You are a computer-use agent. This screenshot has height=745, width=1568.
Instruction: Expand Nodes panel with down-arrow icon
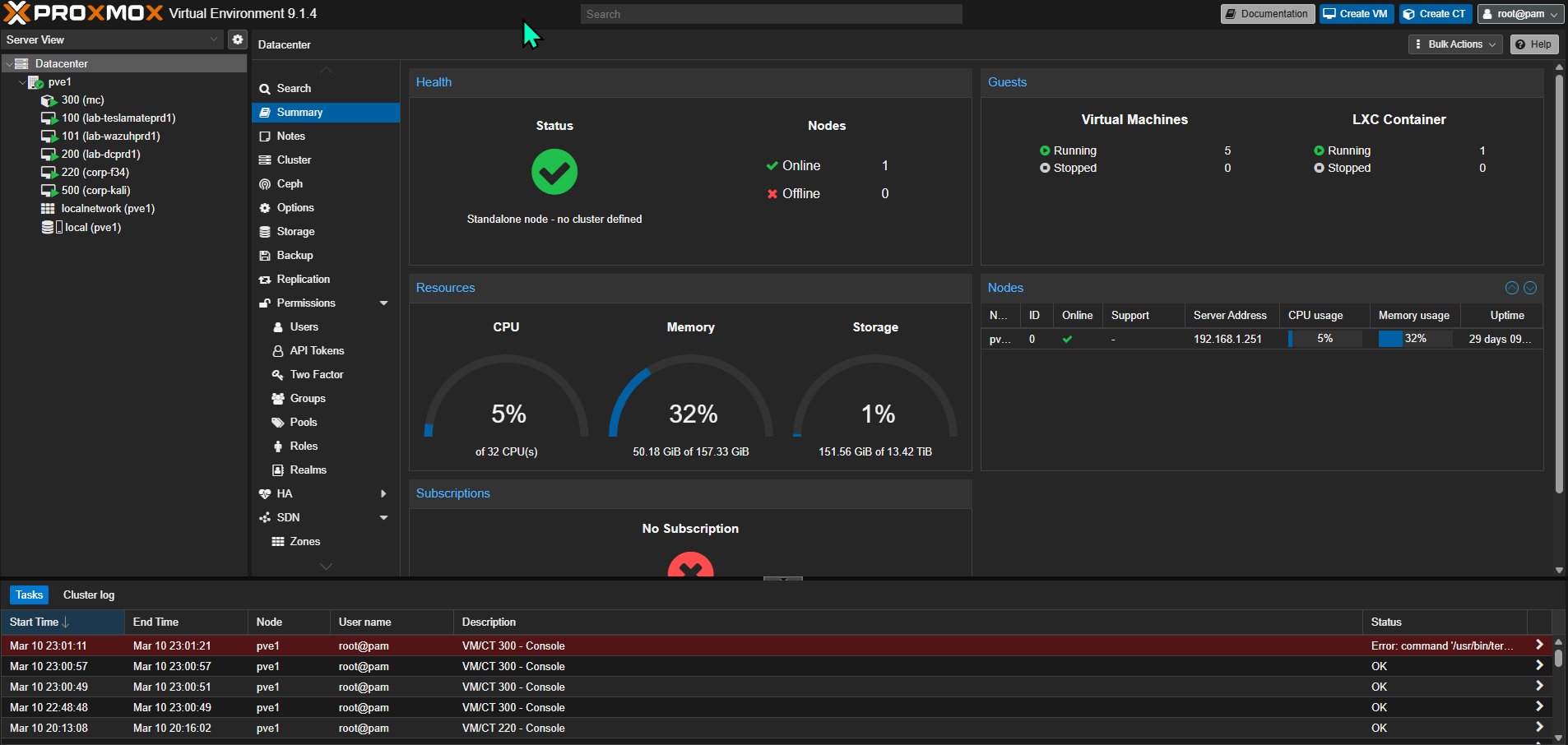1530,288
